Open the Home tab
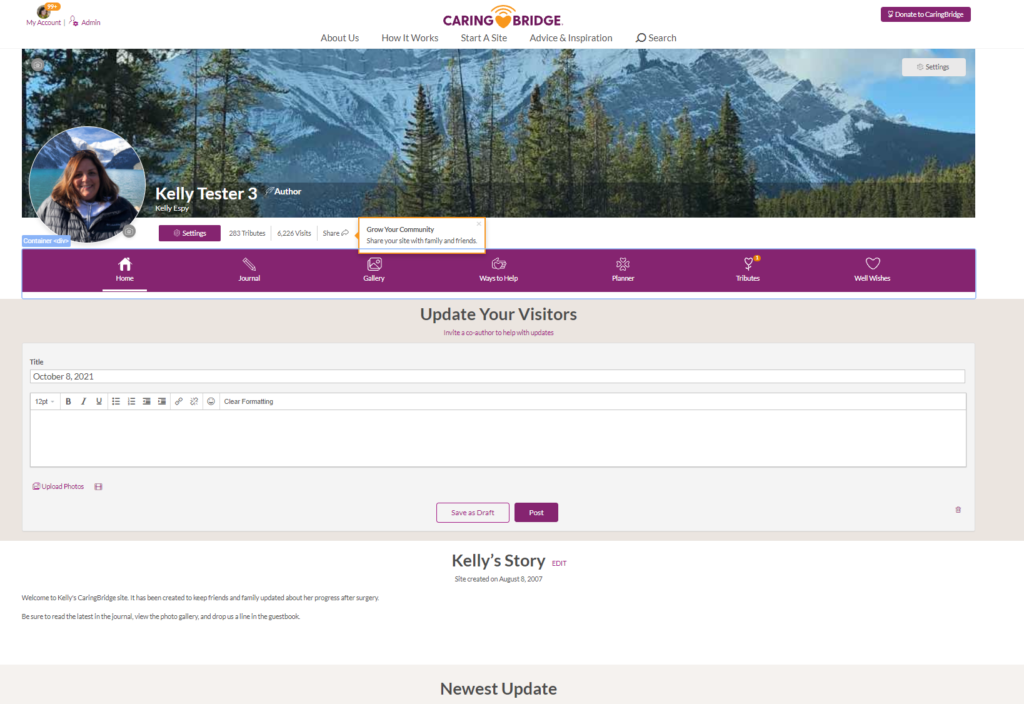This screenshot has width=1024, height=704. point(125,270)
